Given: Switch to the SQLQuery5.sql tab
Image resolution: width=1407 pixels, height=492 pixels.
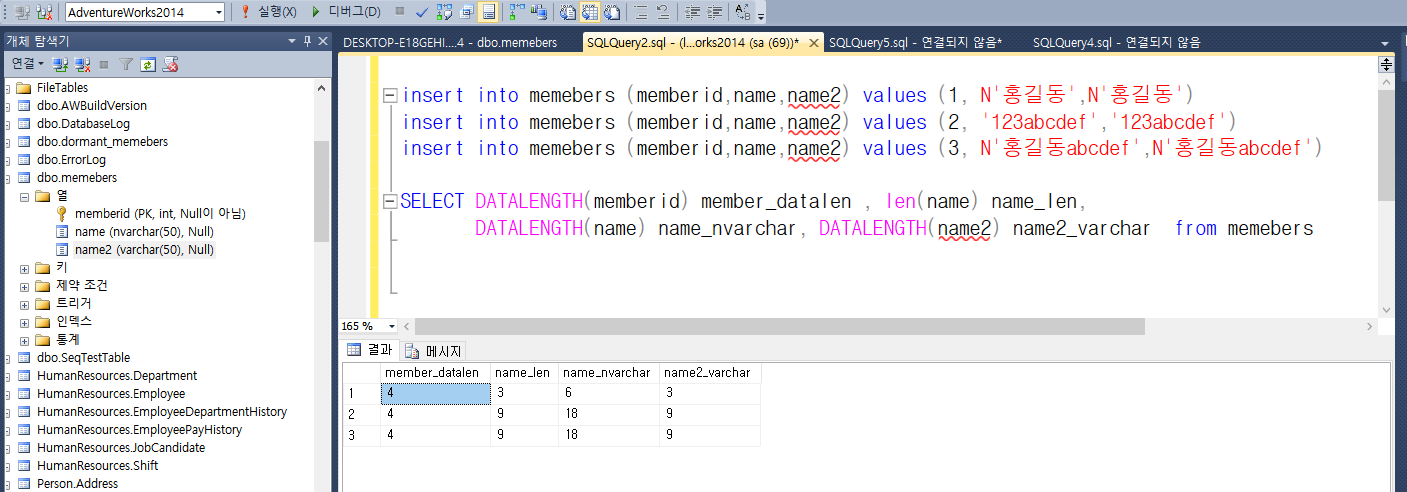Looking at the screenshot, I should (916, 42).
